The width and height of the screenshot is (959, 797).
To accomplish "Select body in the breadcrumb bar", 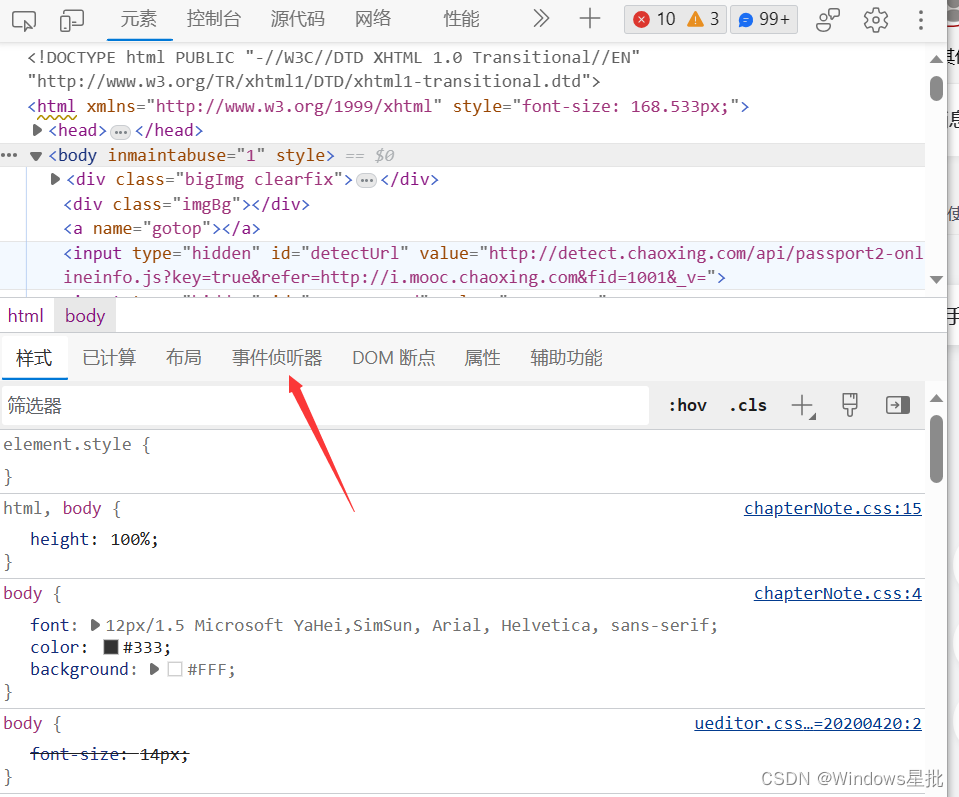I will coord(85,316).
